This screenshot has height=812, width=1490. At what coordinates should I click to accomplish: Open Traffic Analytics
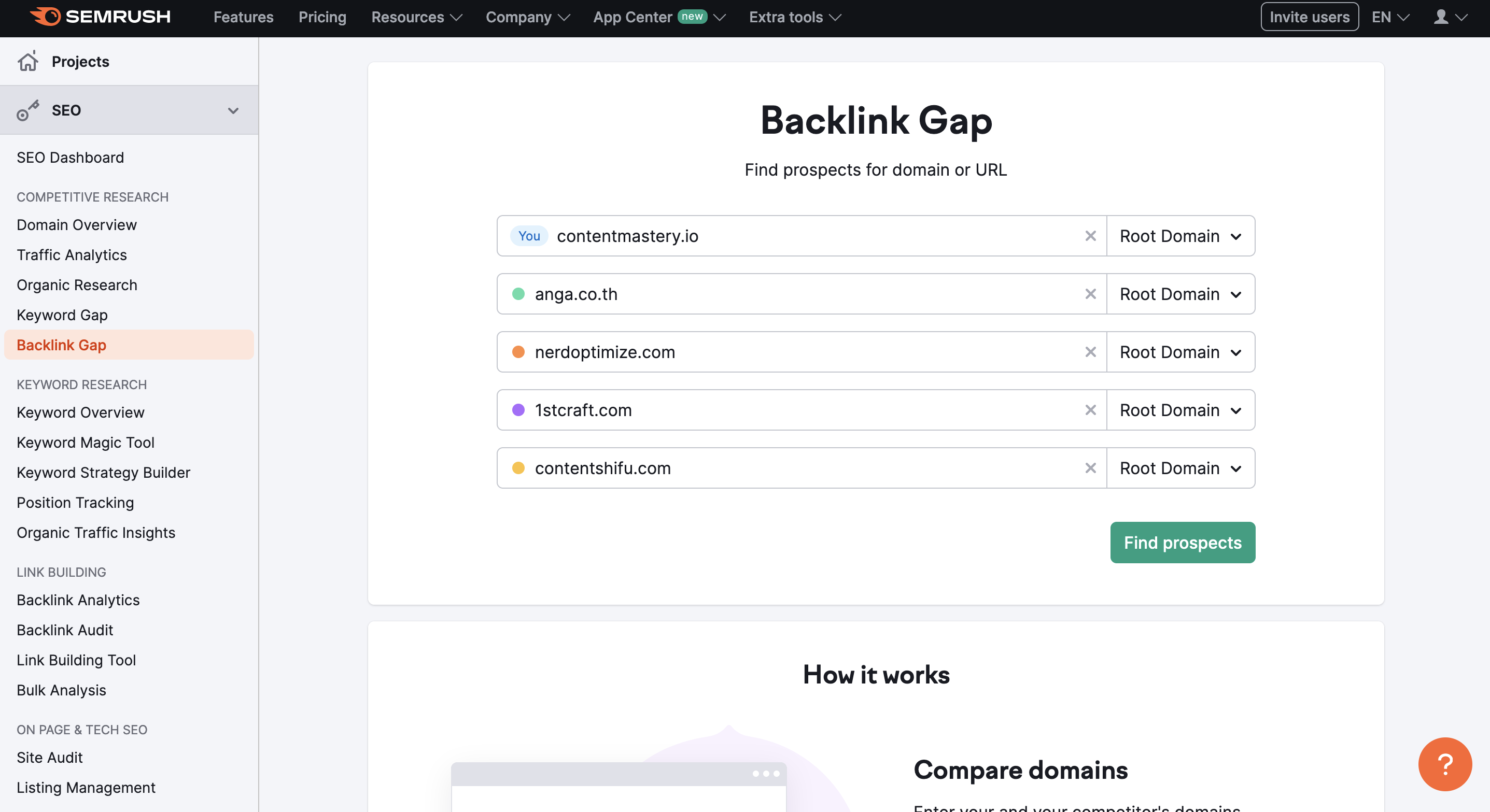[72, 255]
